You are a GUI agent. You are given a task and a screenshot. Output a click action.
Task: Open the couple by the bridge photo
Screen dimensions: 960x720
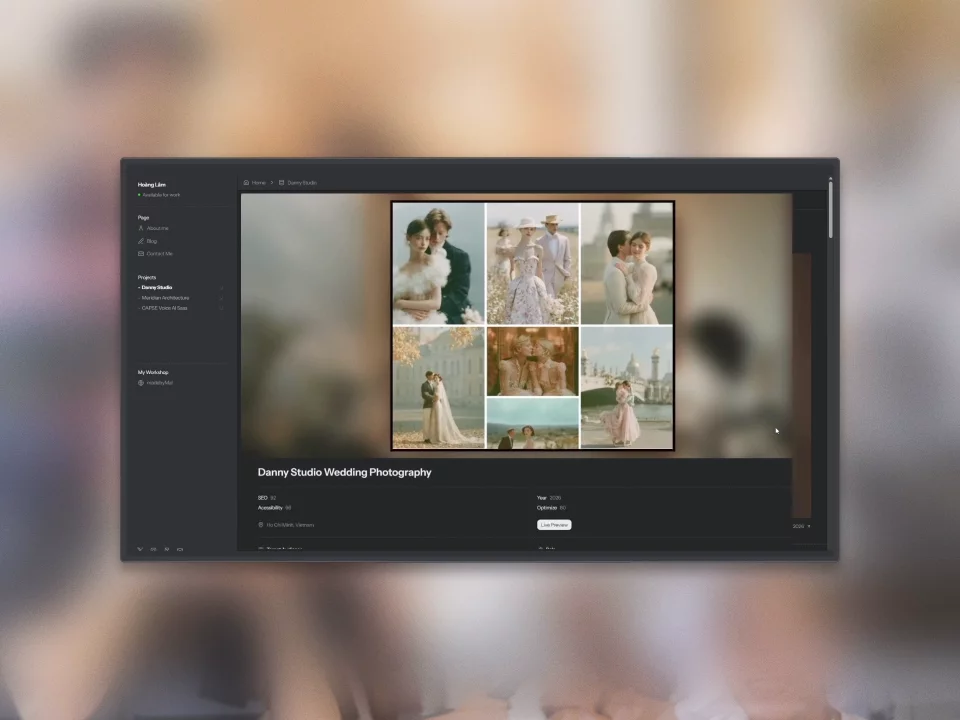[x=627, y=388]
